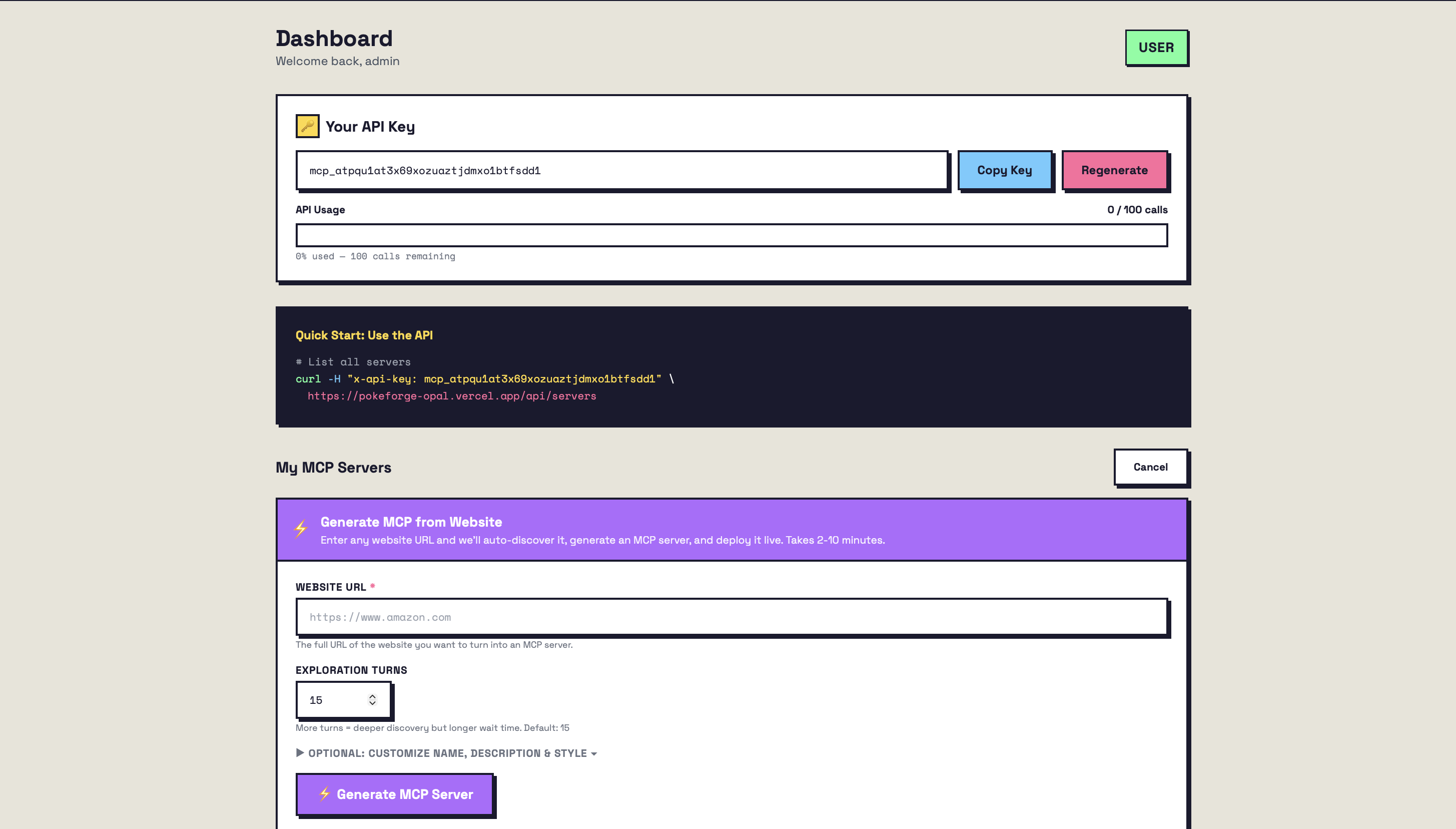The width and height of the screenshot is (1456, 829).
Task: Click the API Usage progress bar
Action: click(731, 235)
